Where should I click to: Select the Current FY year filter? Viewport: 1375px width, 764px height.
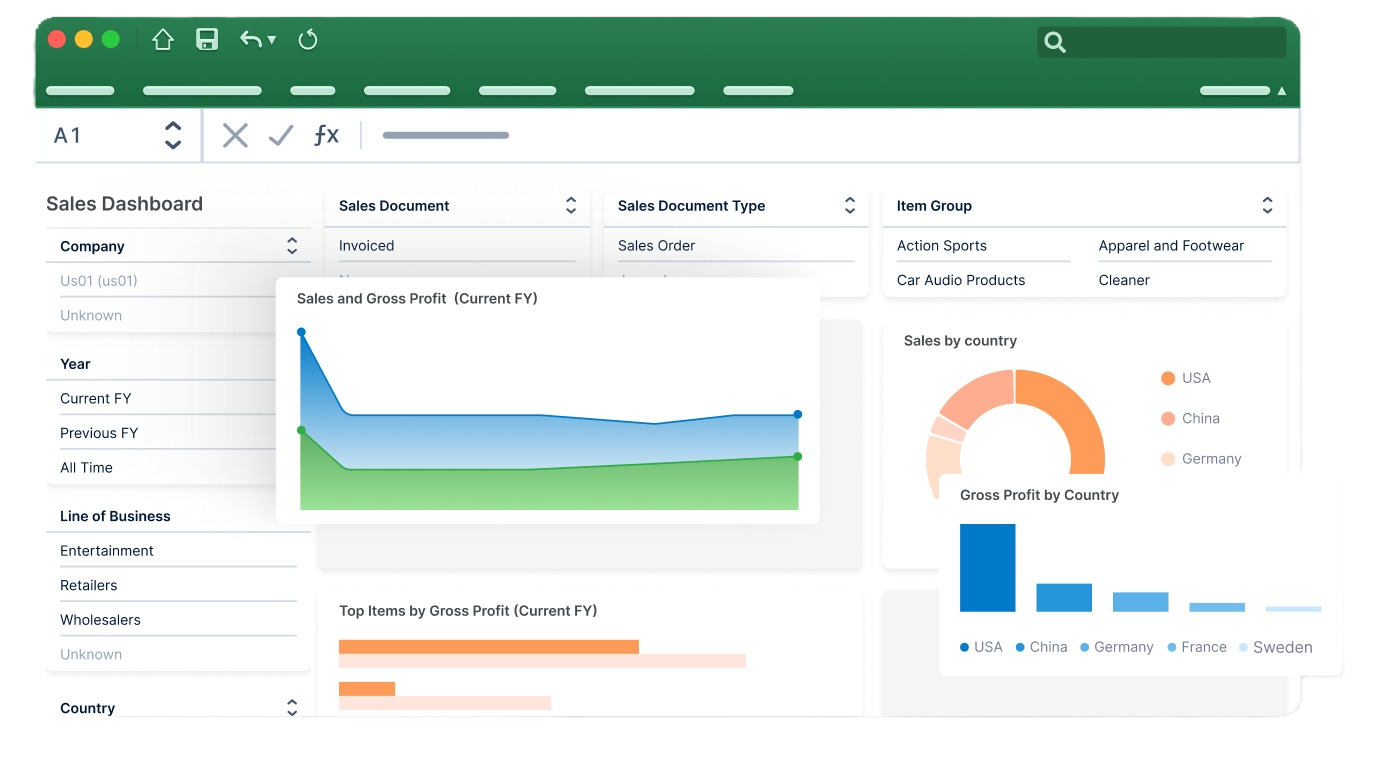click(96, 398)
